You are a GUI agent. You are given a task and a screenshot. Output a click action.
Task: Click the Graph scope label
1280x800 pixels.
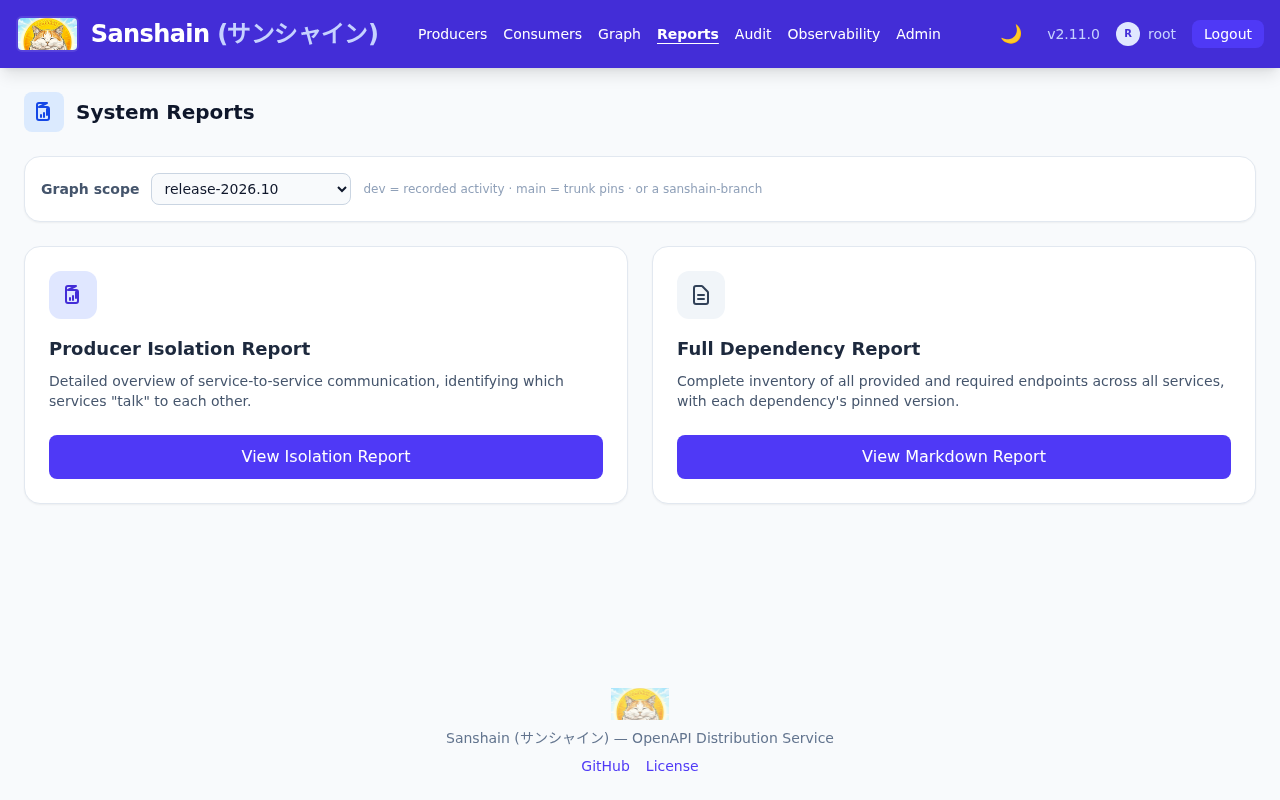(90, 189)
